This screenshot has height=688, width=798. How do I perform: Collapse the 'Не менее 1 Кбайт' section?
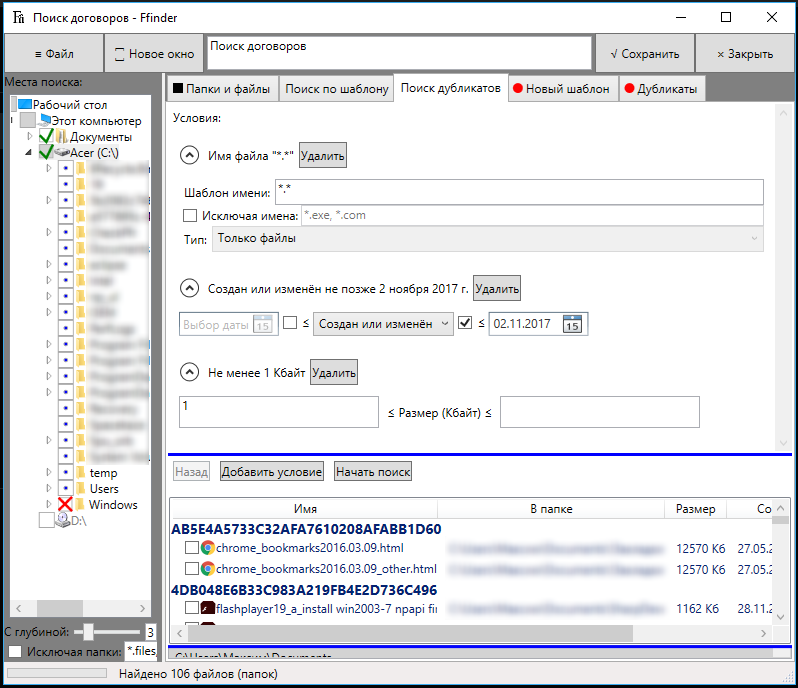(189, 372)
